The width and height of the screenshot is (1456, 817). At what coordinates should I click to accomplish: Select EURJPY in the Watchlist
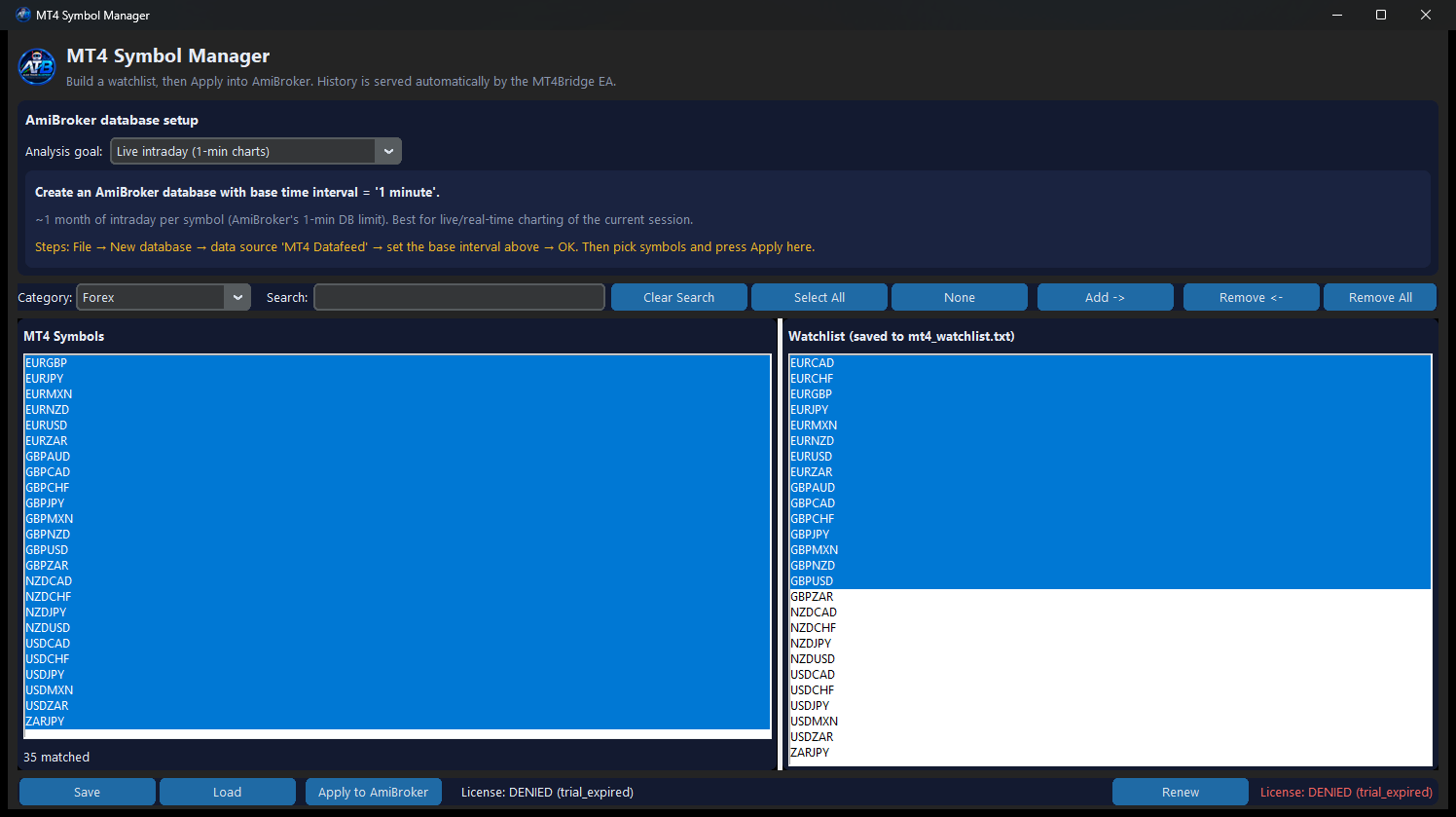pyautogui.click(x=1110, y=410)
